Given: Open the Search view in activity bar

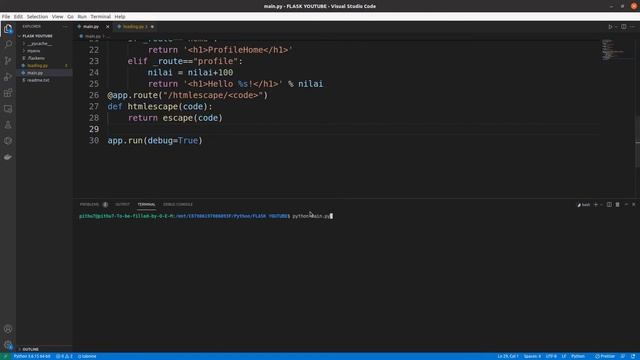Looking at the screenshot, I should coord(8,44).
